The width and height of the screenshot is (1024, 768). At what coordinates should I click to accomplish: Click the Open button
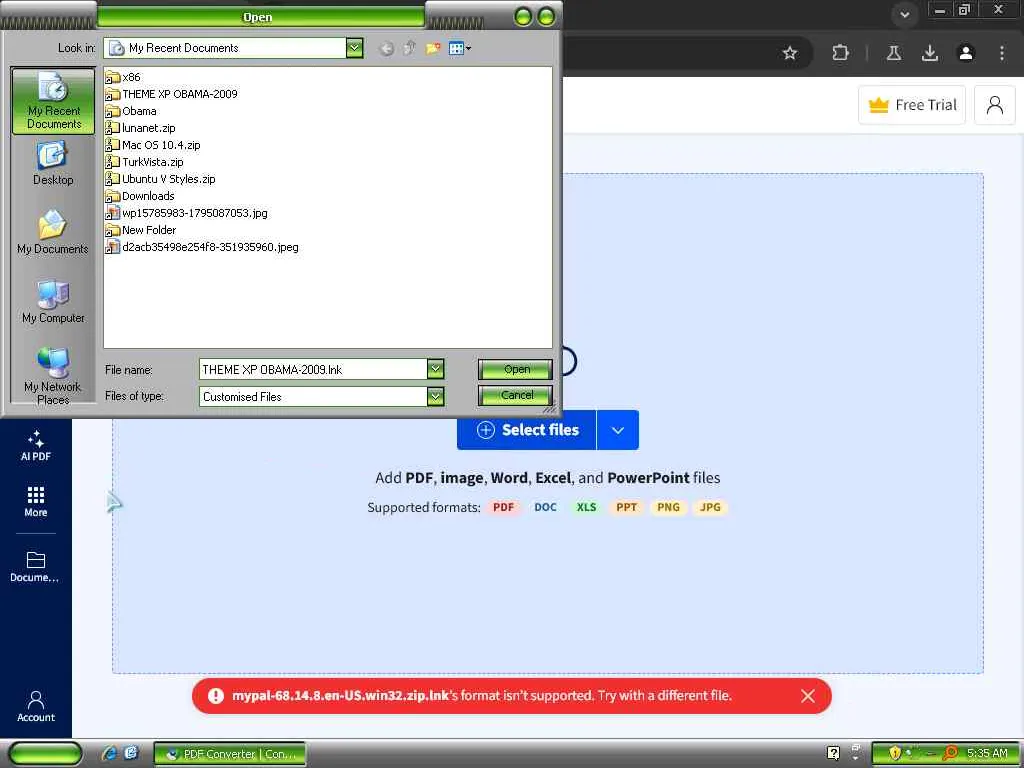(516, 369)
